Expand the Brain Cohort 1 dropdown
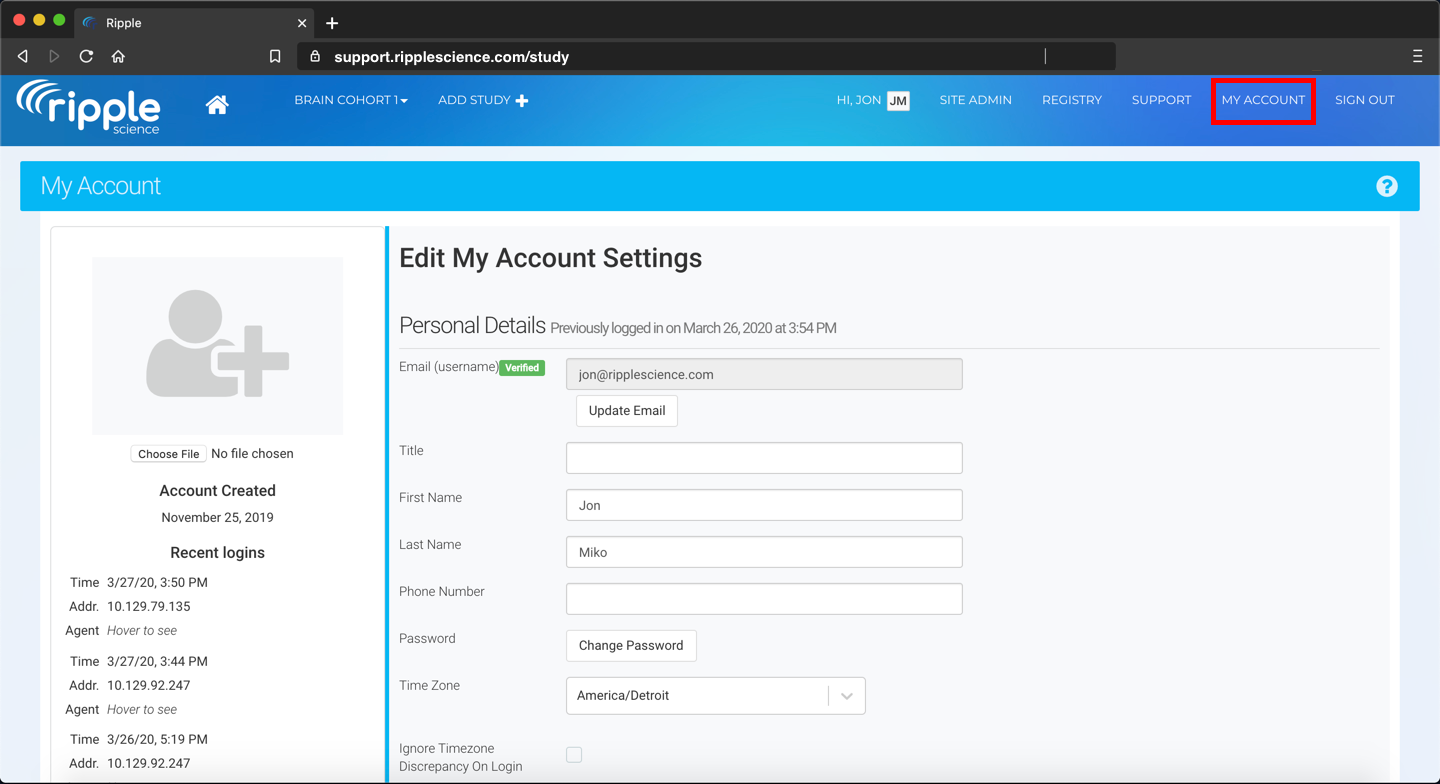The width and height of the screenshot is (1440, 784). pyautogui.click(x=351, y=100)
